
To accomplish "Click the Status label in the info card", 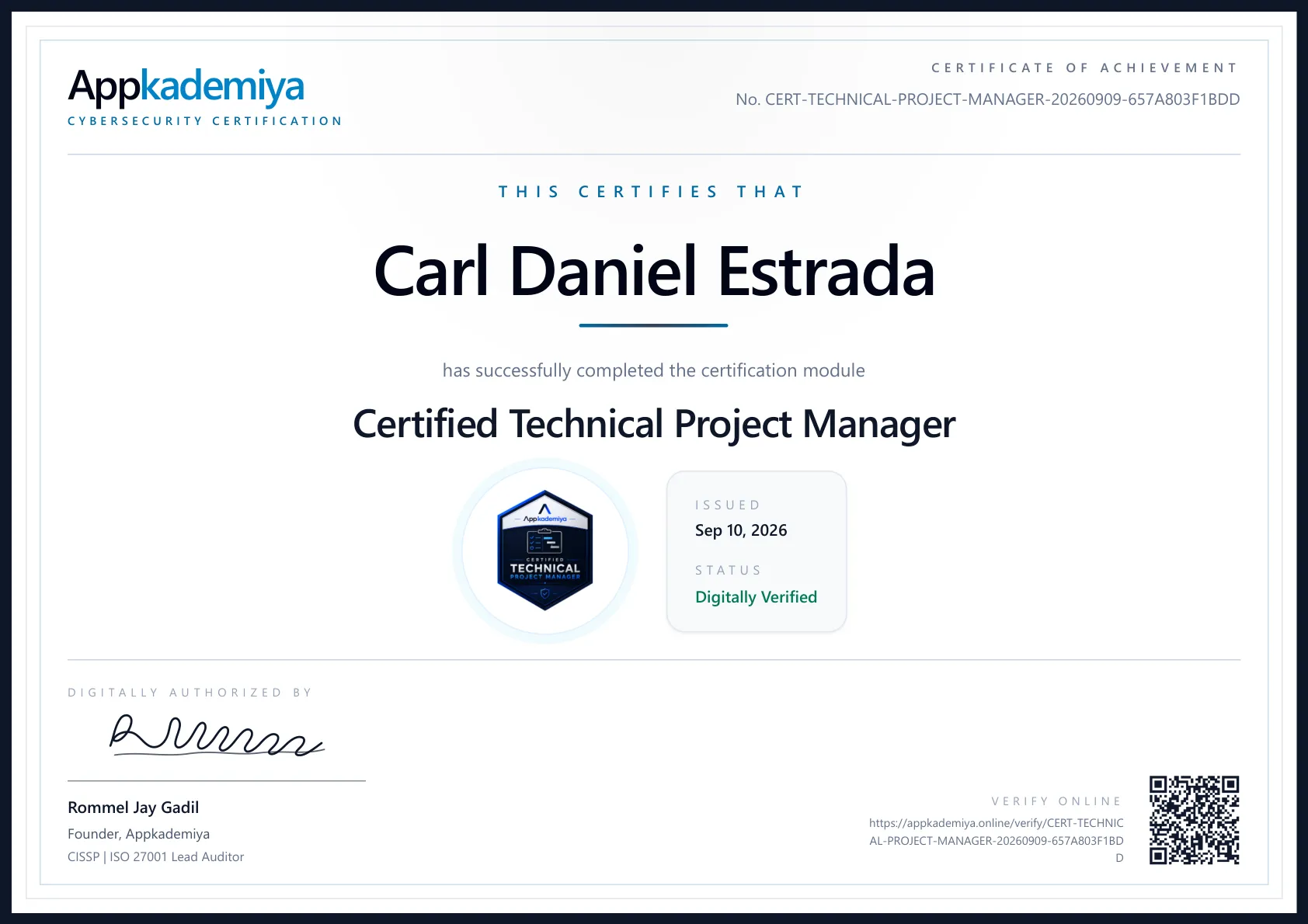I will pos(729,570).
